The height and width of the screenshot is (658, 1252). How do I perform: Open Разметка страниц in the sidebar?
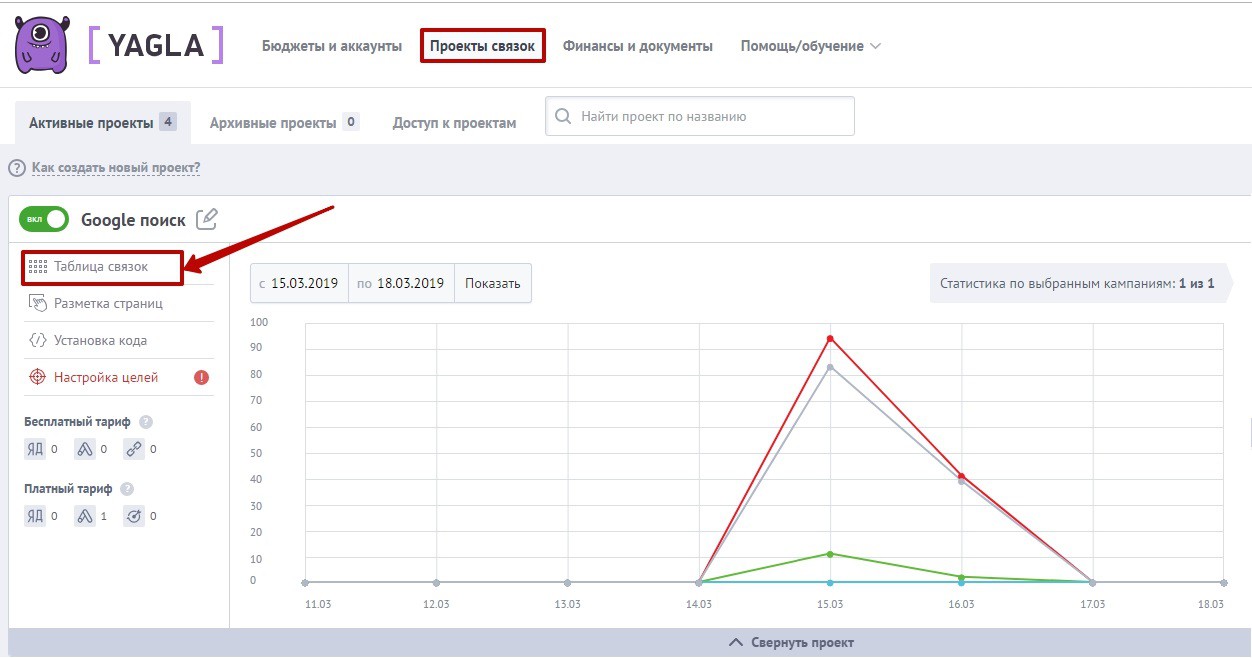coord(108,303)
